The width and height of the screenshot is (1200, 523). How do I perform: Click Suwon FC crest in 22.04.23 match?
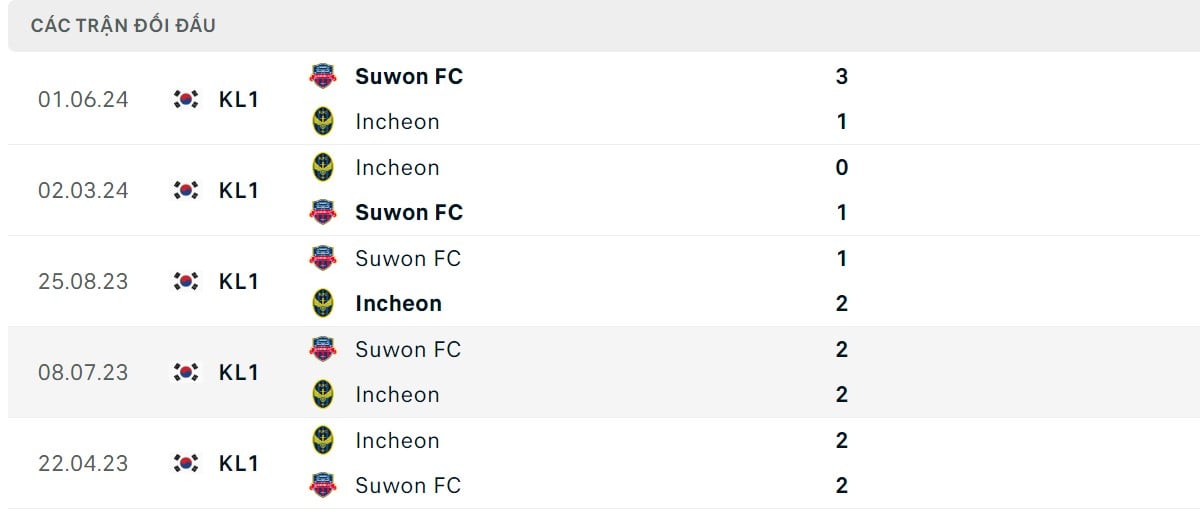(323, 485)
